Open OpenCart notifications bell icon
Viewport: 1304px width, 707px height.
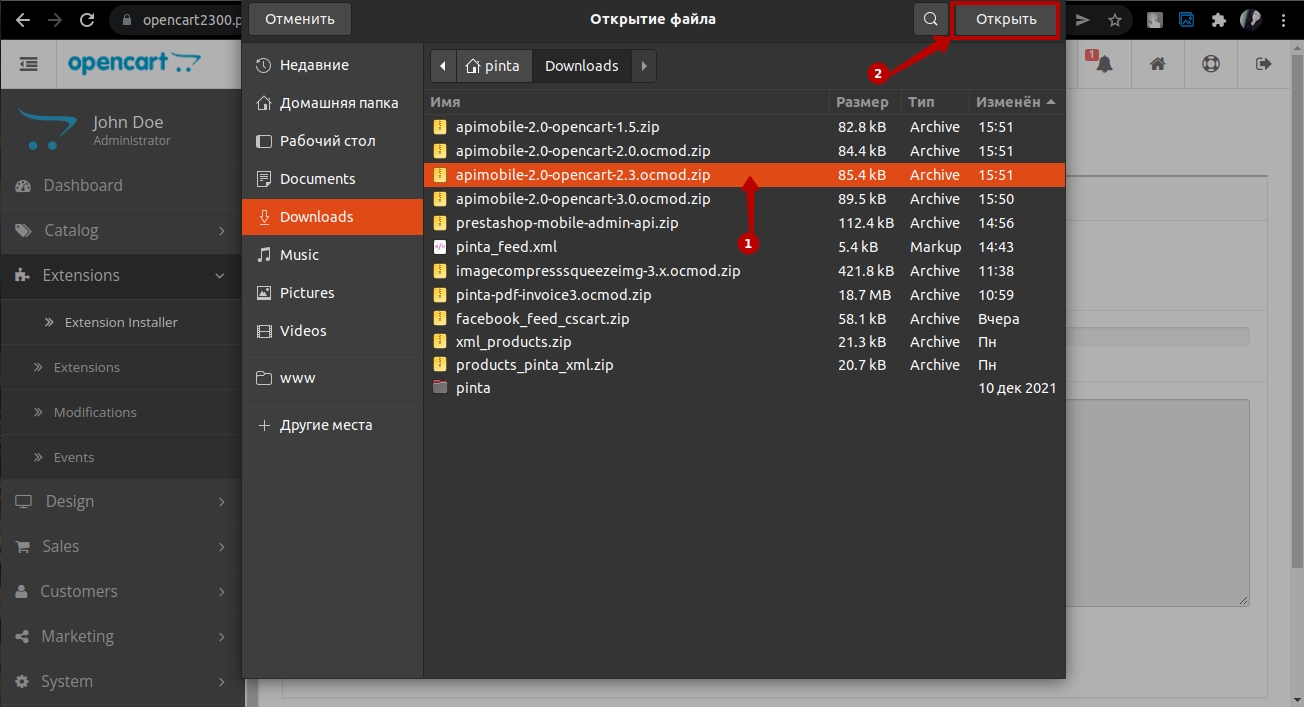coord(1103,64)
